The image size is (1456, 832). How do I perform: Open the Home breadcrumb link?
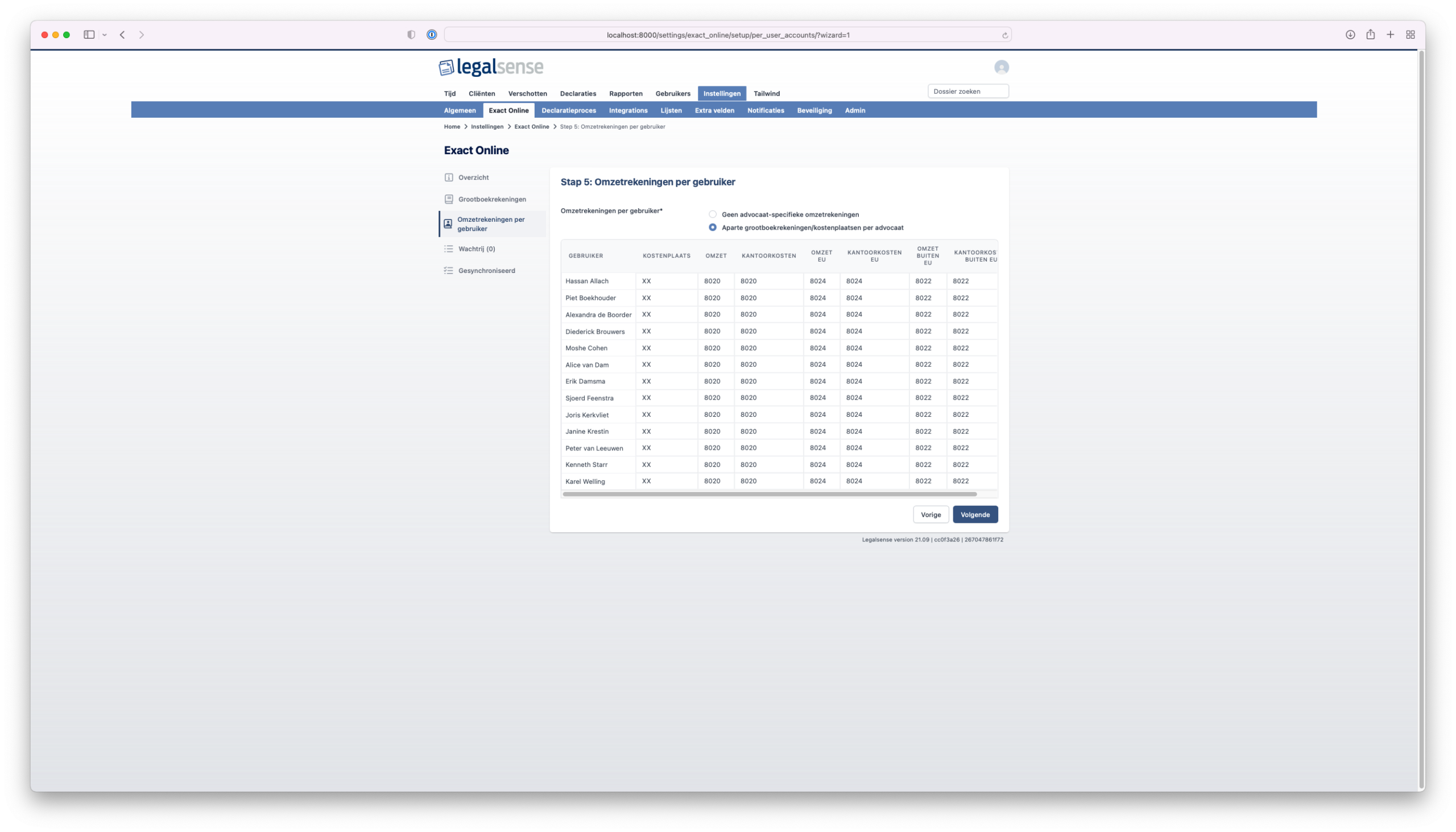tap(452, 126)
